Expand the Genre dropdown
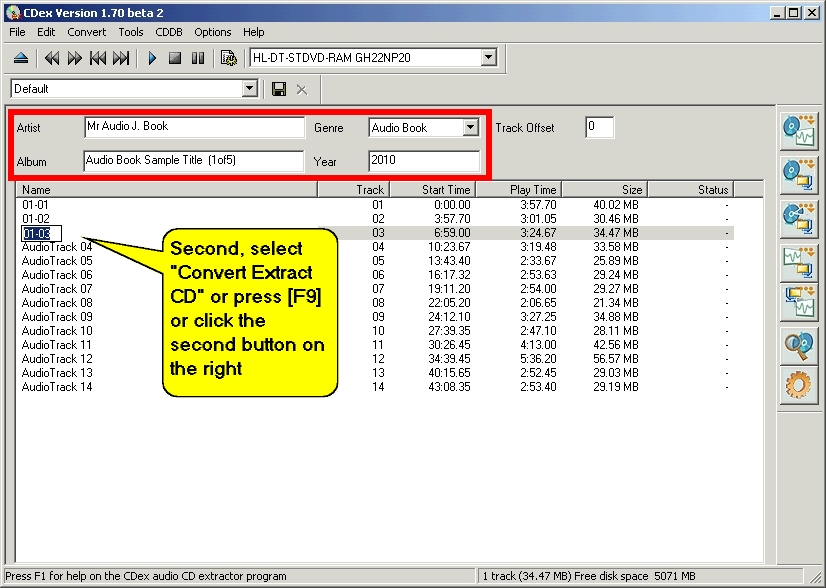 (x=470, y=127)
